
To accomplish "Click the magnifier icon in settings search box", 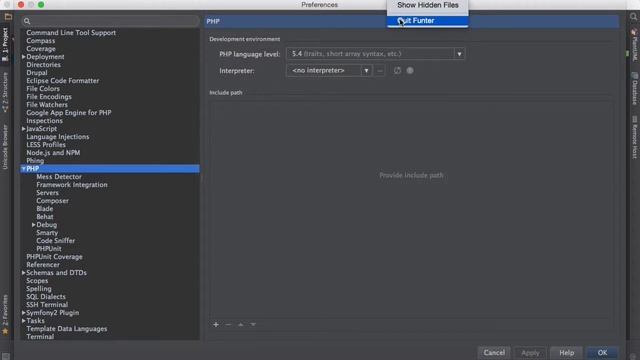I will point(27,21).
